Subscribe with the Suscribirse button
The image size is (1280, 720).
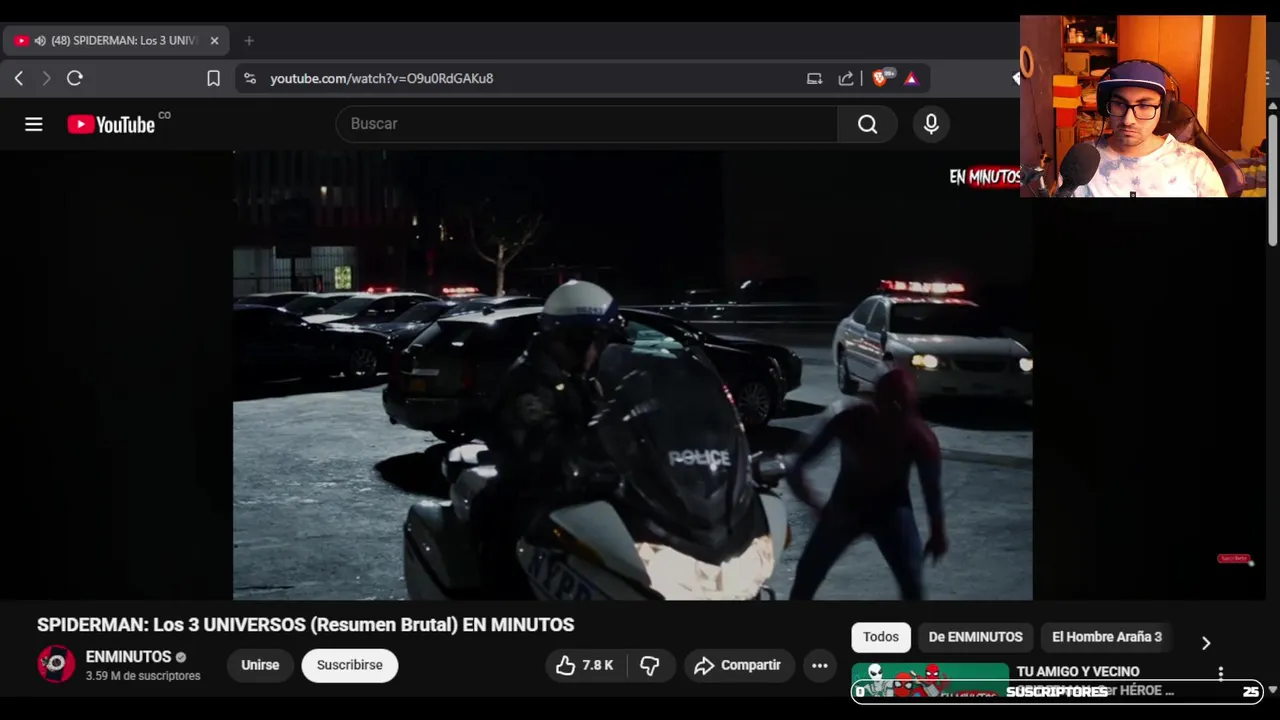pyautogui.click(x=350, y=665)
